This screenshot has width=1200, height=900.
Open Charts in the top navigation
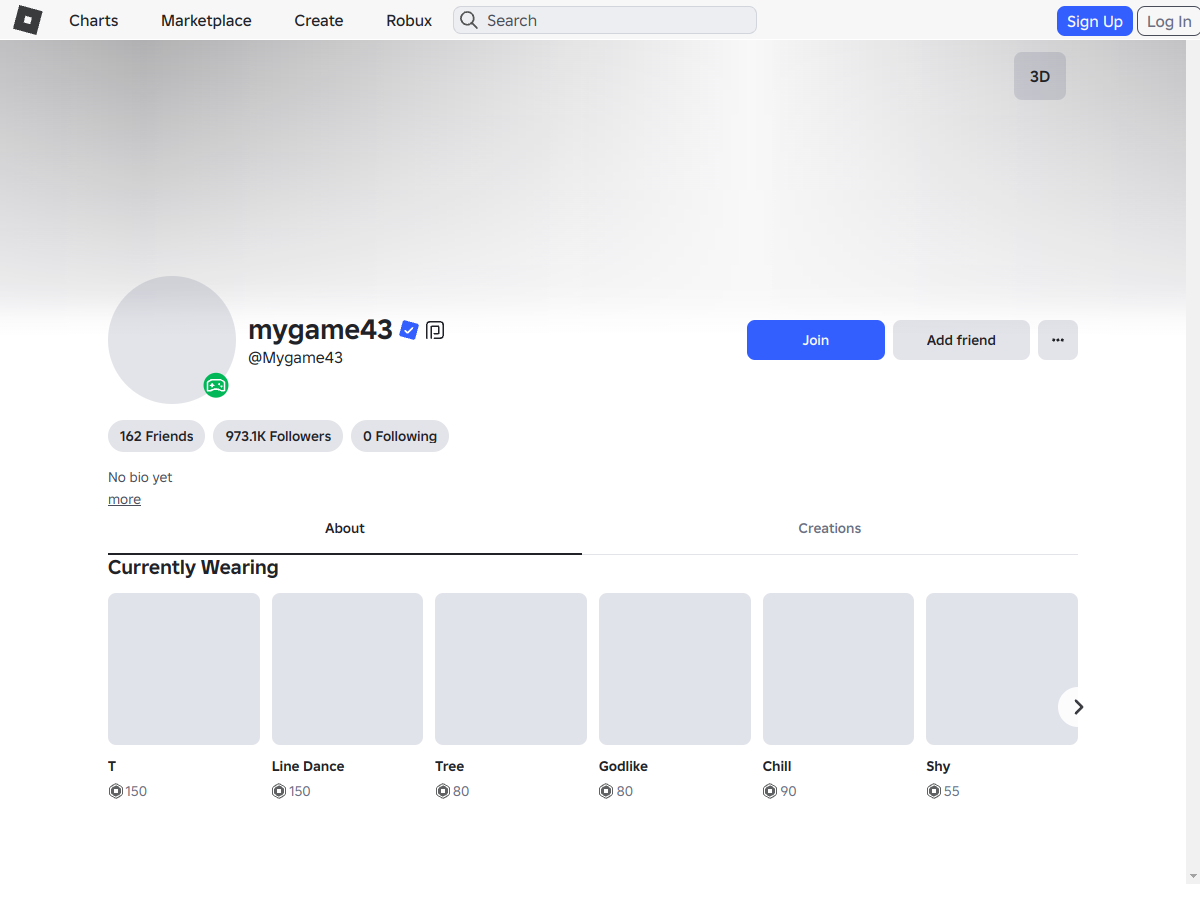(x=94, y=20)
